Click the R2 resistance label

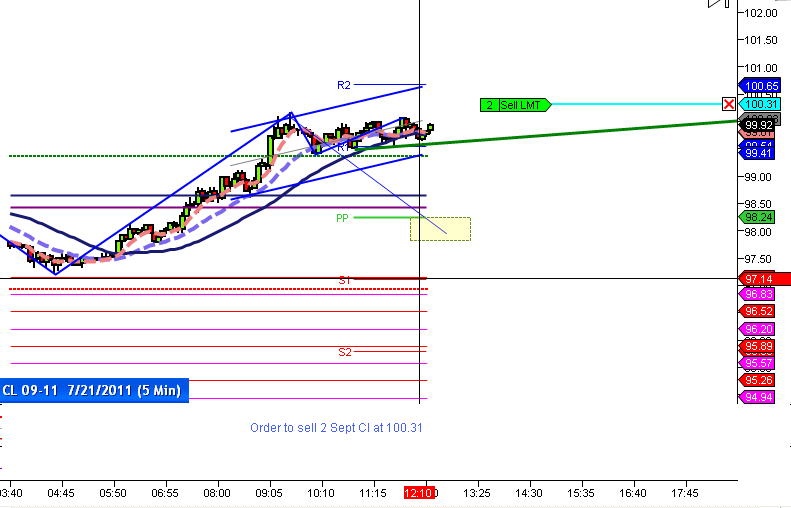click(344, 85)
